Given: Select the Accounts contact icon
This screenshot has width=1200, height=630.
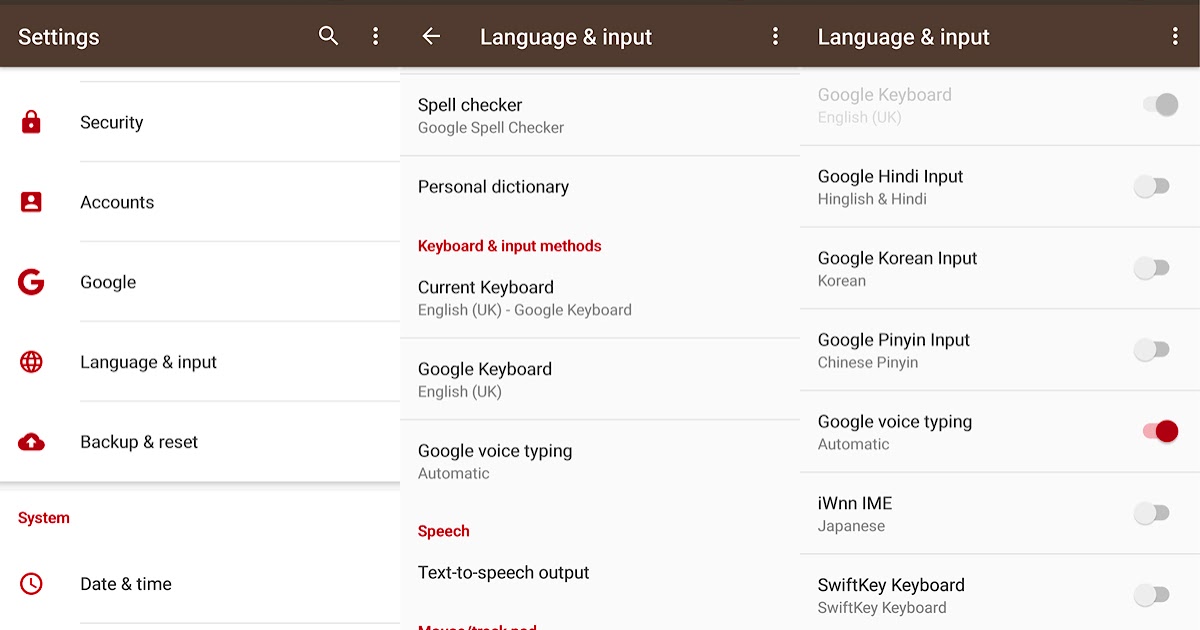Looking at the screenshot, I should click(x=31, y=201).
